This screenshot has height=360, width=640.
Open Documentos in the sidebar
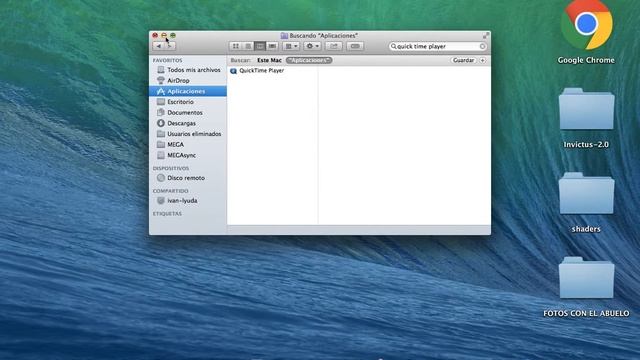tap(188, 112)
